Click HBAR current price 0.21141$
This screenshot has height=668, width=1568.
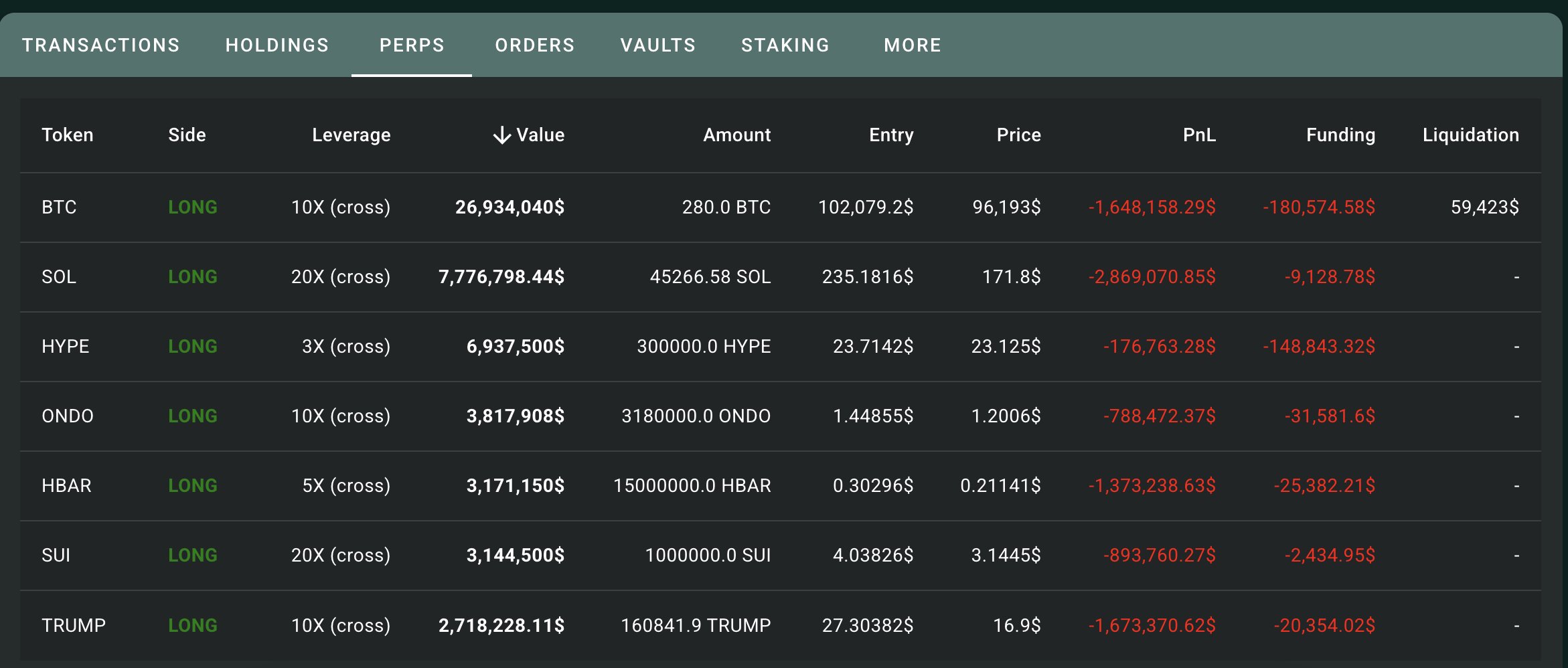pos(1001,486)
